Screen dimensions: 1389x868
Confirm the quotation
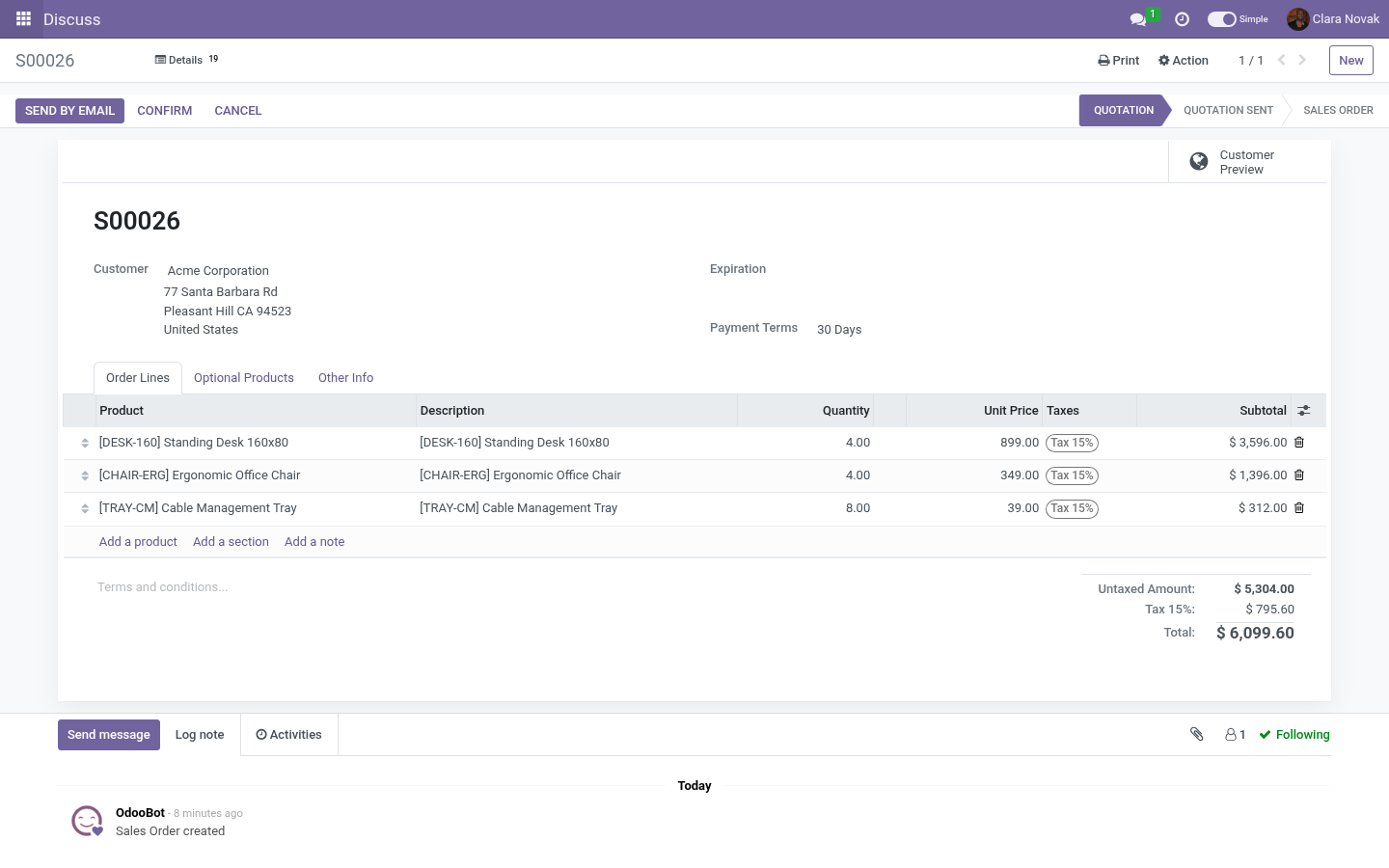pyautogui.click(x=164, y=111)
